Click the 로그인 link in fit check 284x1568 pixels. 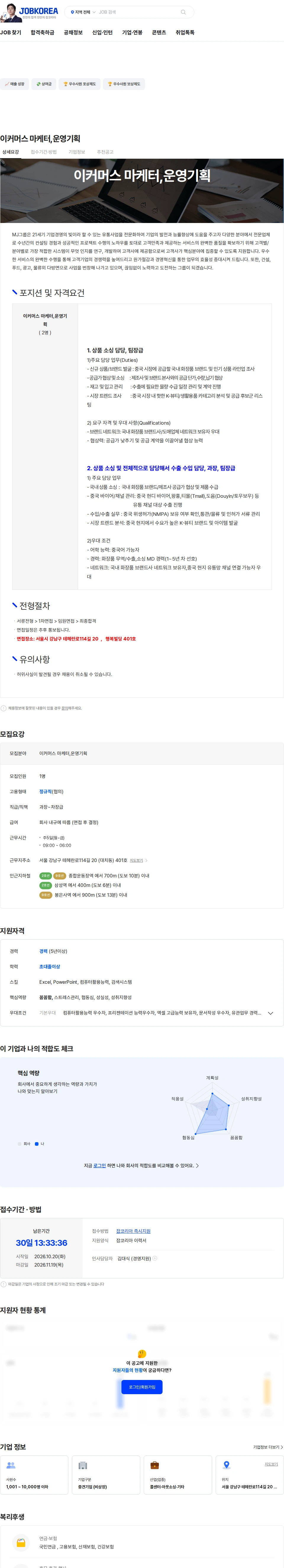99,1166
